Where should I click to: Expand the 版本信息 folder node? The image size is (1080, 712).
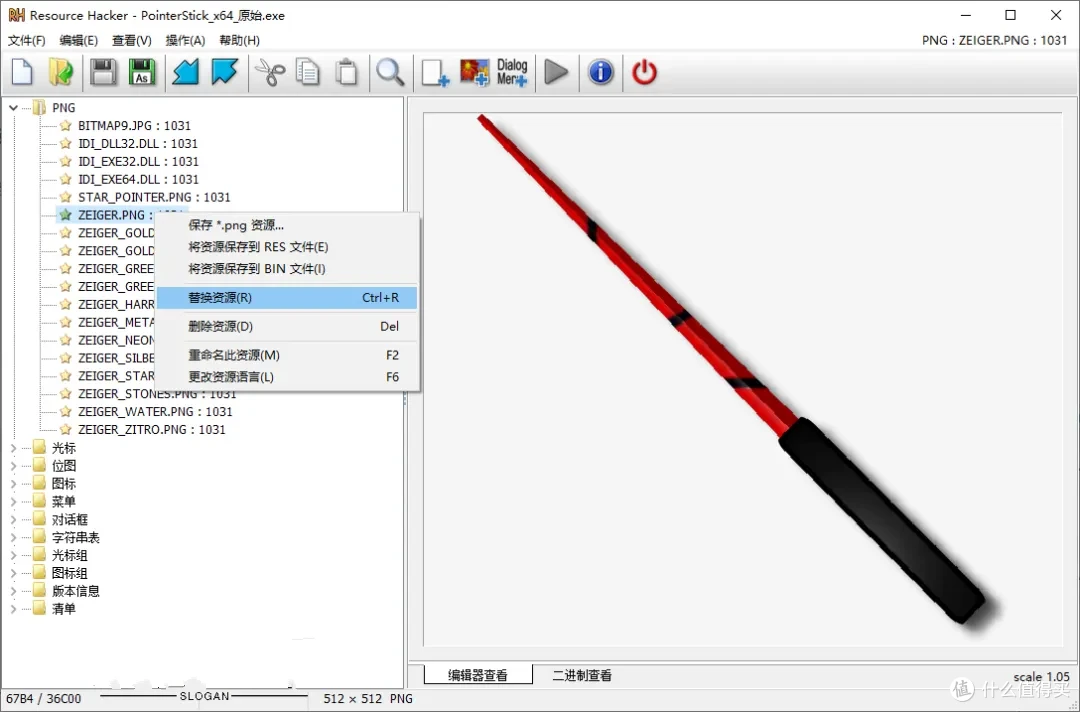pyautogui.click(x=13, y=591)
